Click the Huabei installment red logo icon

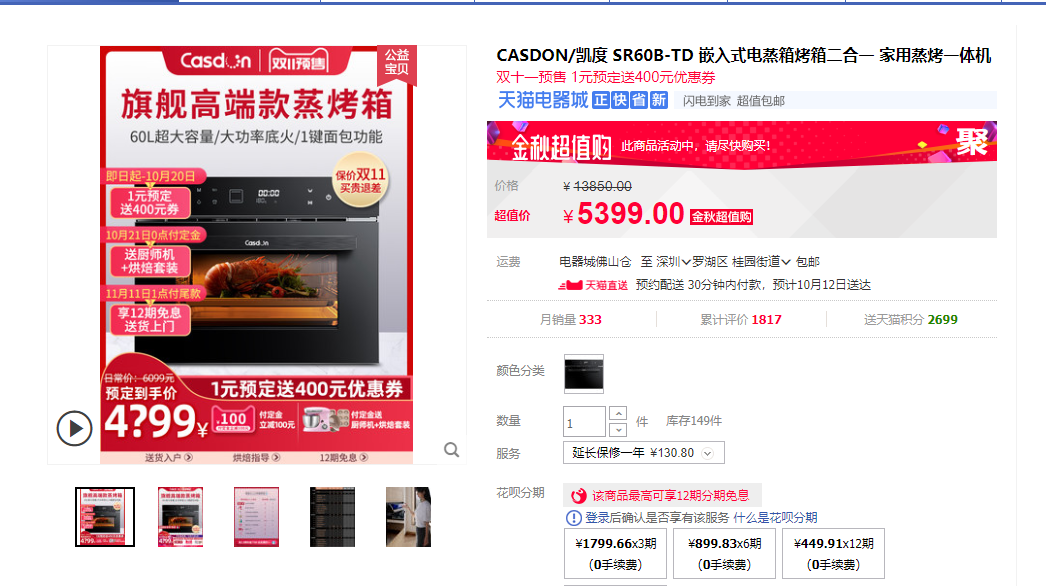pyautogui.click(x=578, y=495)
